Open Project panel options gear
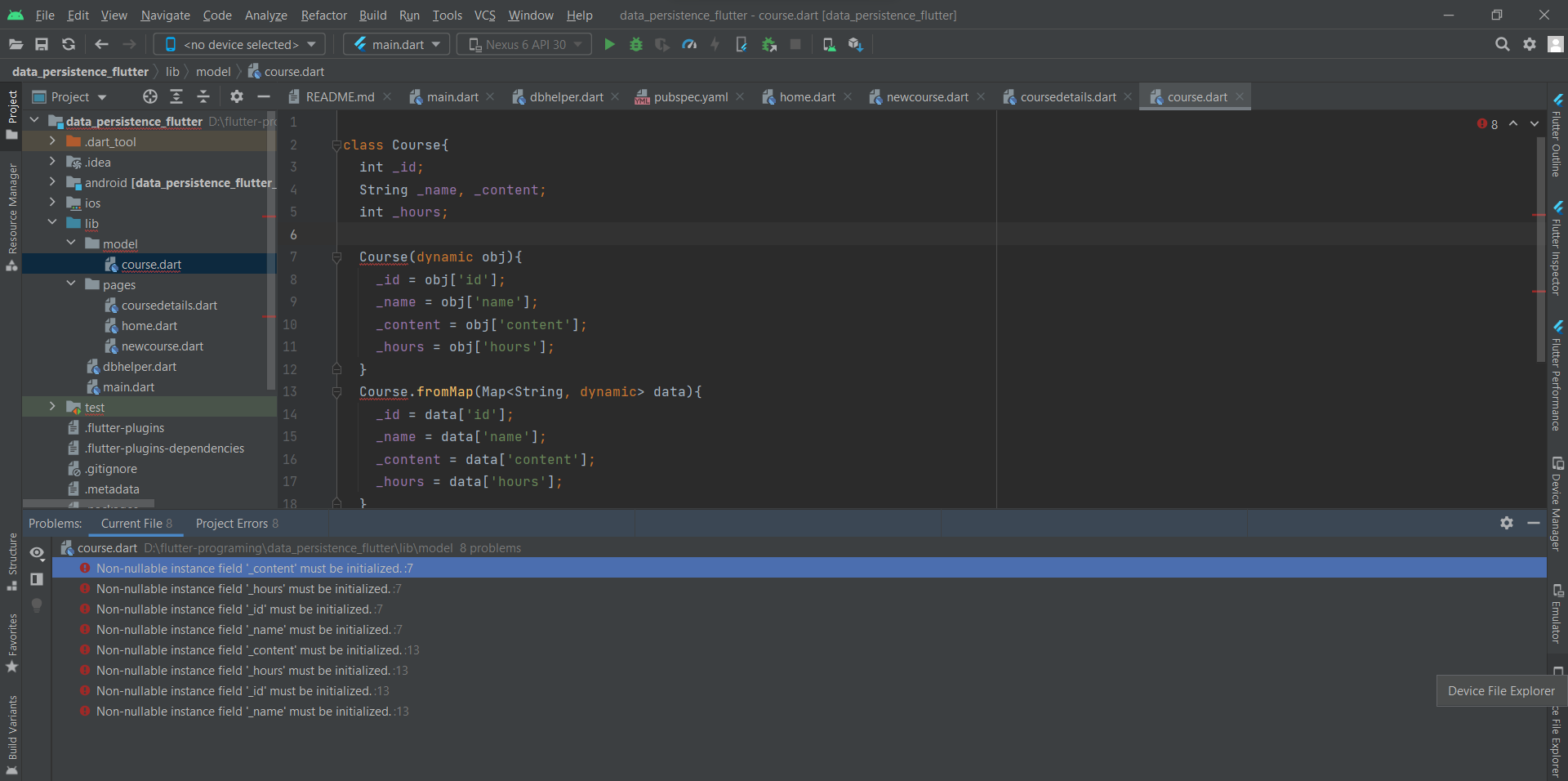The height and width of the screenshot is (781, 1568). point(236,96)
